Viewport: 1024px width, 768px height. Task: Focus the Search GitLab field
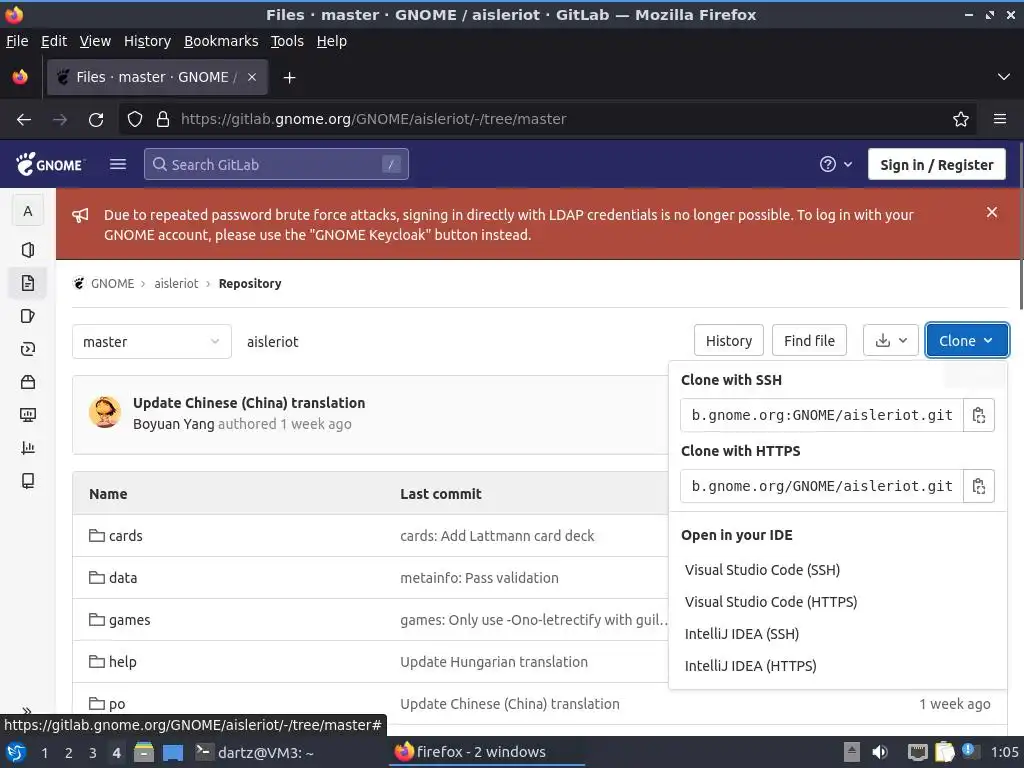tap(276, 164)
